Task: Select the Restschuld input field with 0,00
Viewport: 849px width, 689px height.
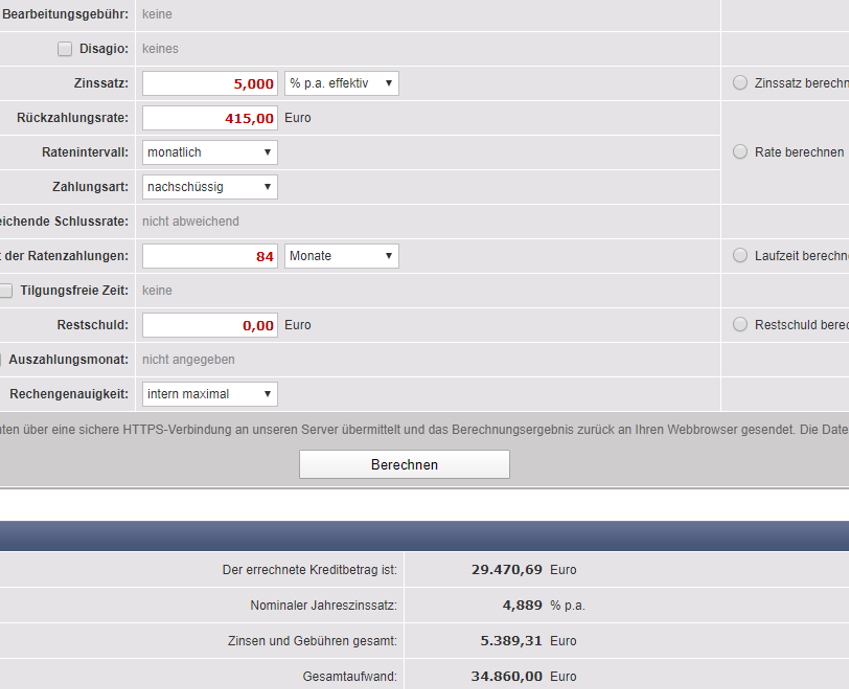Action: point(210,325)
